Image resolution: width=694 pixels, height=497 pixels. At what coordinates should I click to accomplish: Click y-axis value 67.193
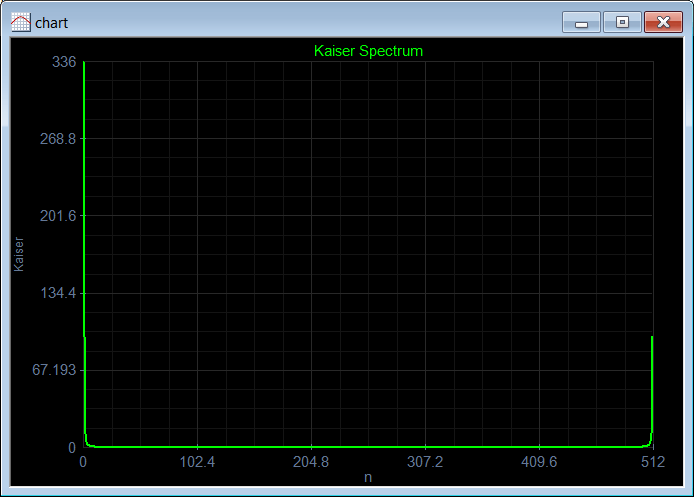[x=54, y=370]
